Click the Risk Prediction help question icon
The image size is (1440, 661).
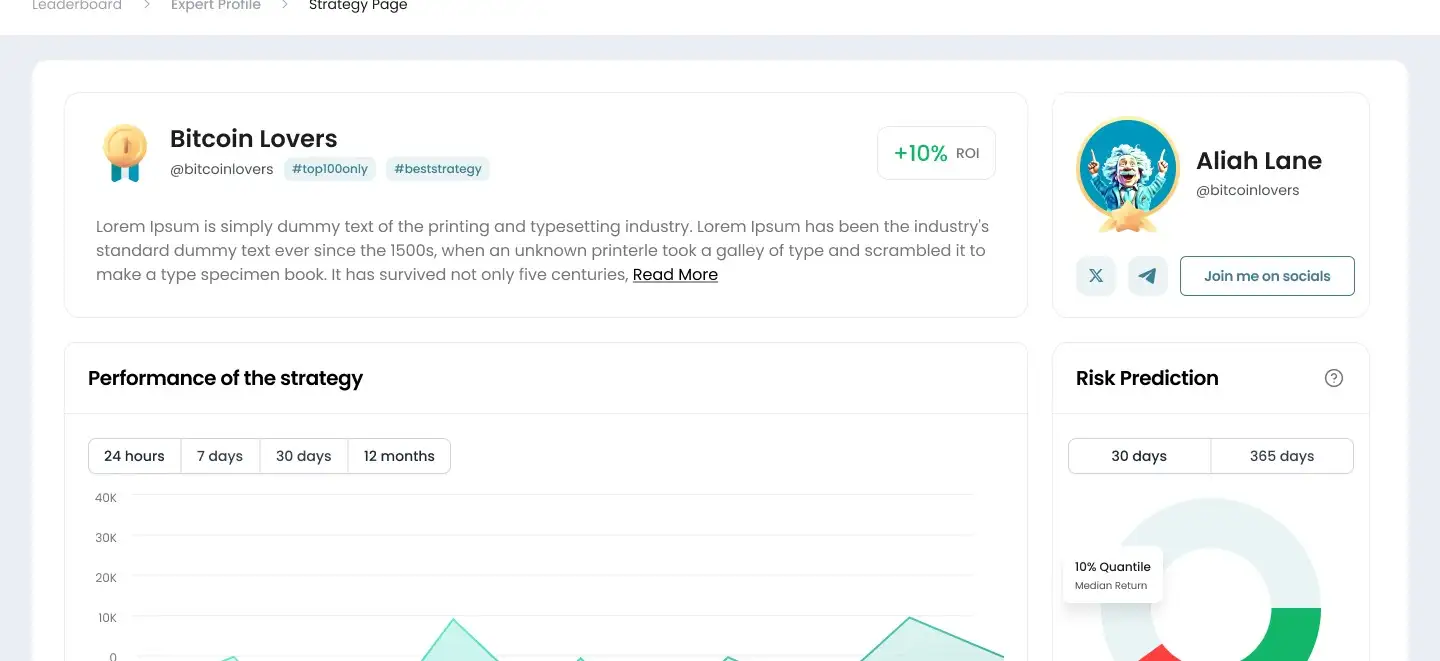coord(1333,378)
